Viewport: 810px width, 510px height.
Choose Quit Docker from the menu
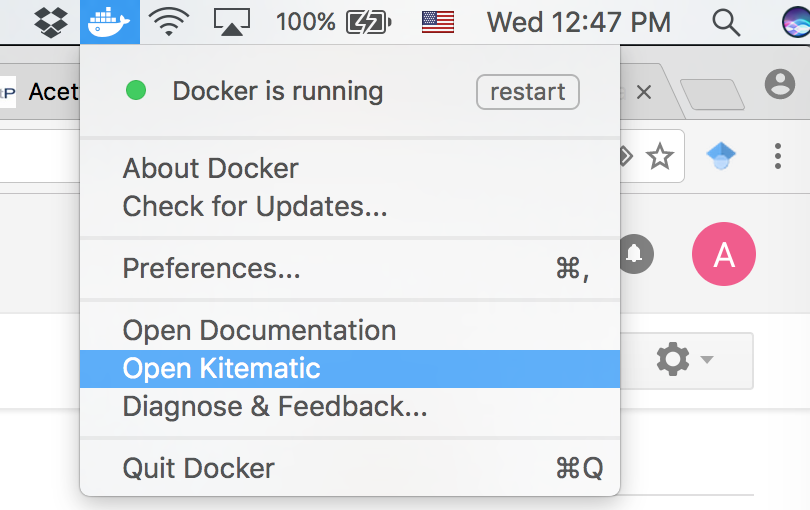tap(350, 468)
